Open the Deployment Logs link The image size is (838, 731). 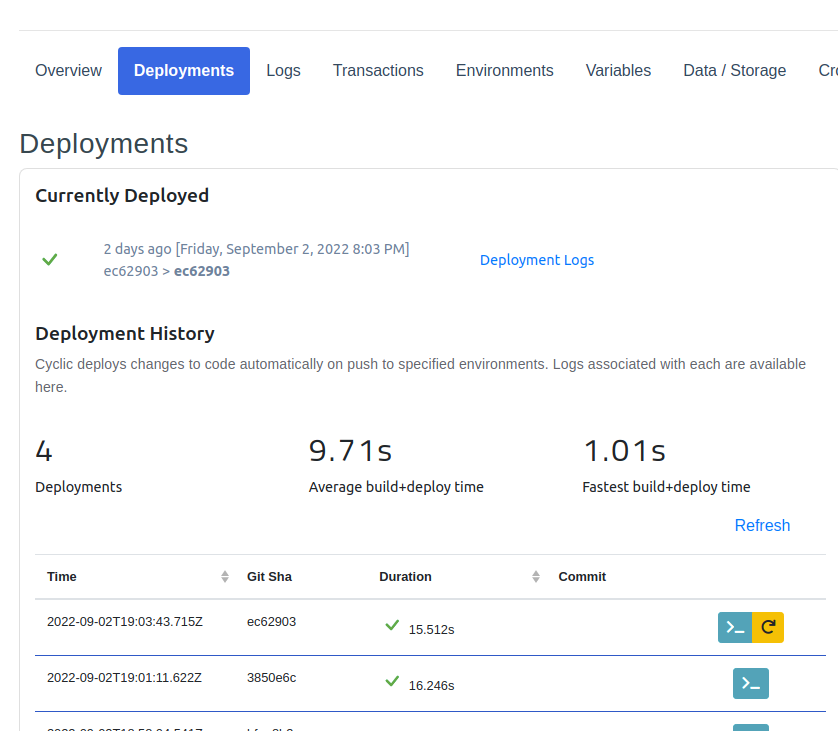[x=537, y=259]
